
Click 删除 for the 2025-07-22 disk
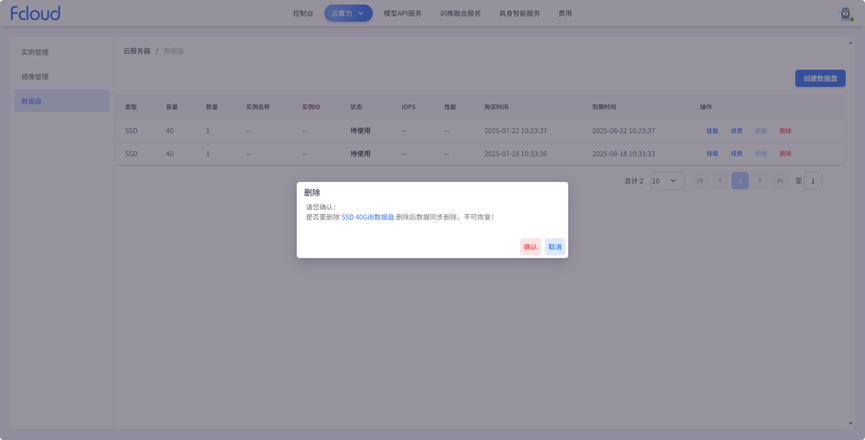tap(785, 131)
